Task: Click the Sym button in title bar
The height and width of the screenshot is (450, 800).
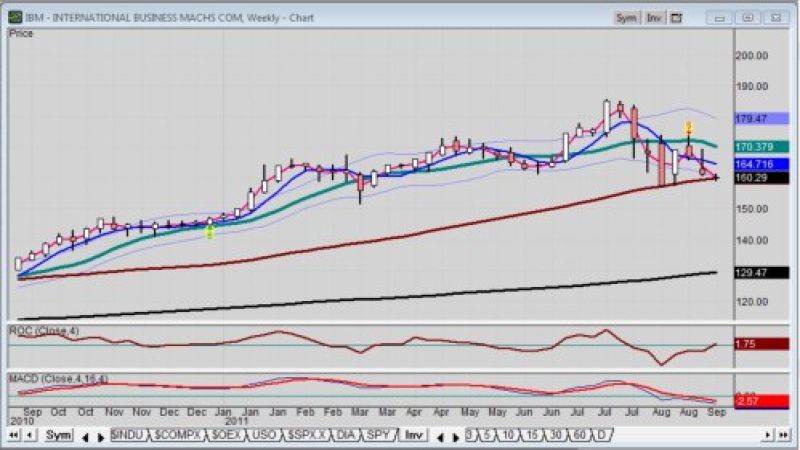Action: pyautogui.click(x=626, y=18)
